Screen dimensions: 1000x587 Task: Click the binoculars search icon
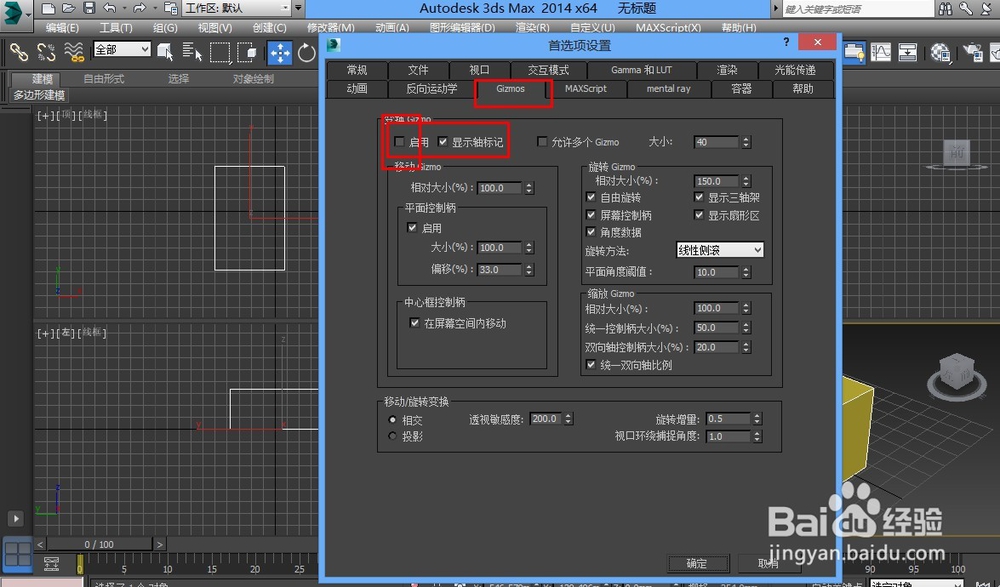[945, 8]
